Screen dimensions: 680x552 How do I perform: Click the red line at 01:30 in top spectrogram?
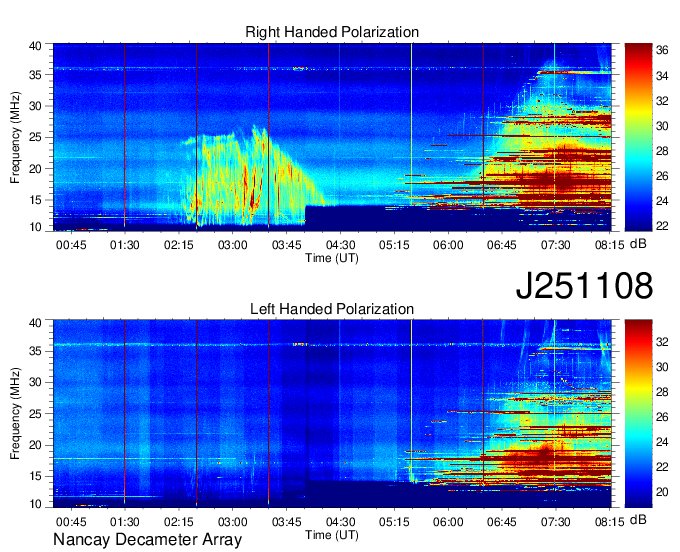(124, 135)
